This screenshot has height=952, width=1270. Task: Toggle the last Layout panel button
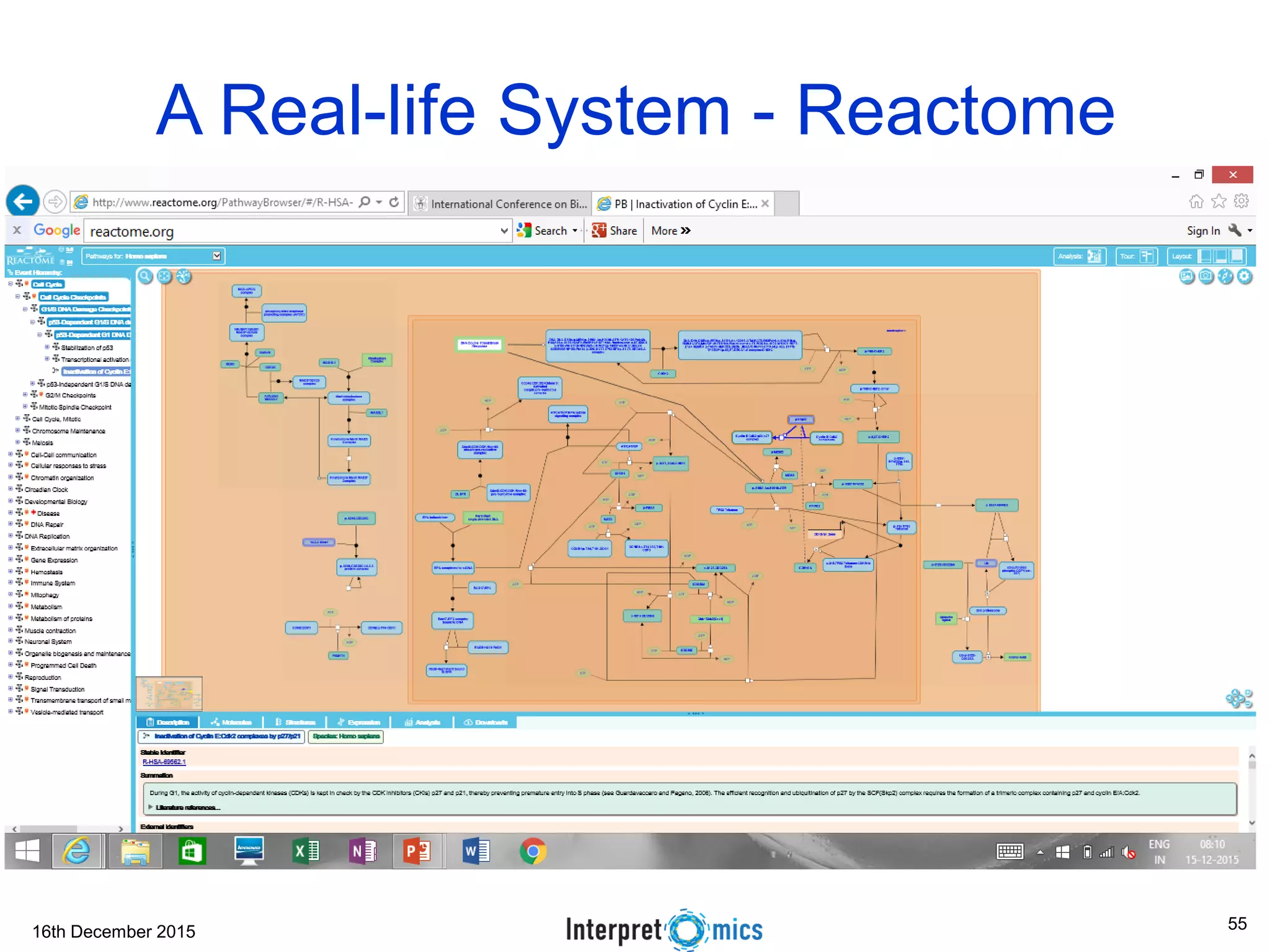[1237, 256]
